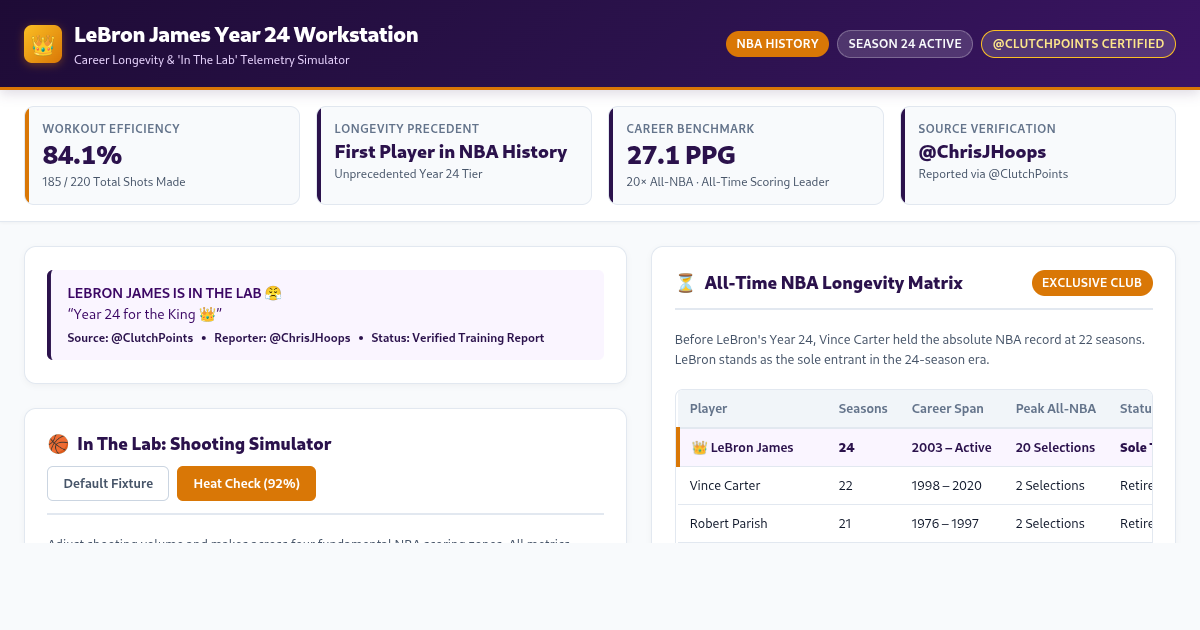Click the Career Span column header

point(948,408)
